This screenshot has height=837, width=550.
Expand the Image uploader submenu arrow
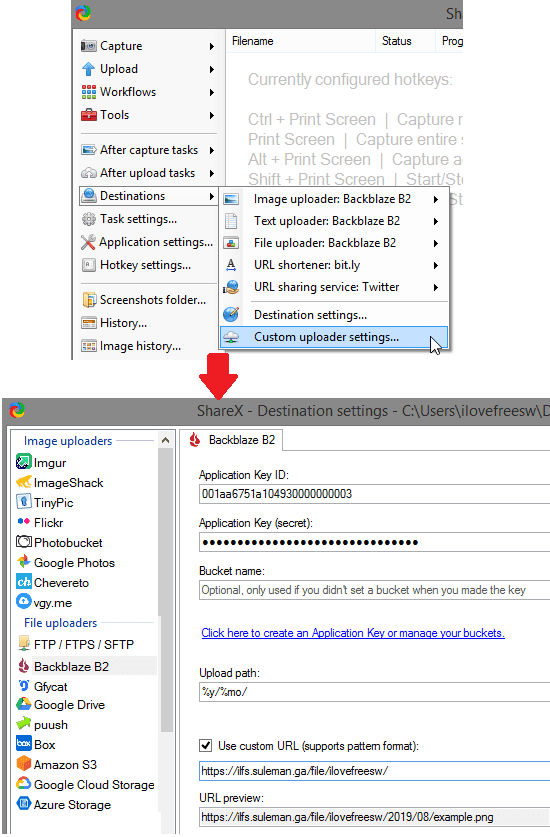tap(436, 200)
